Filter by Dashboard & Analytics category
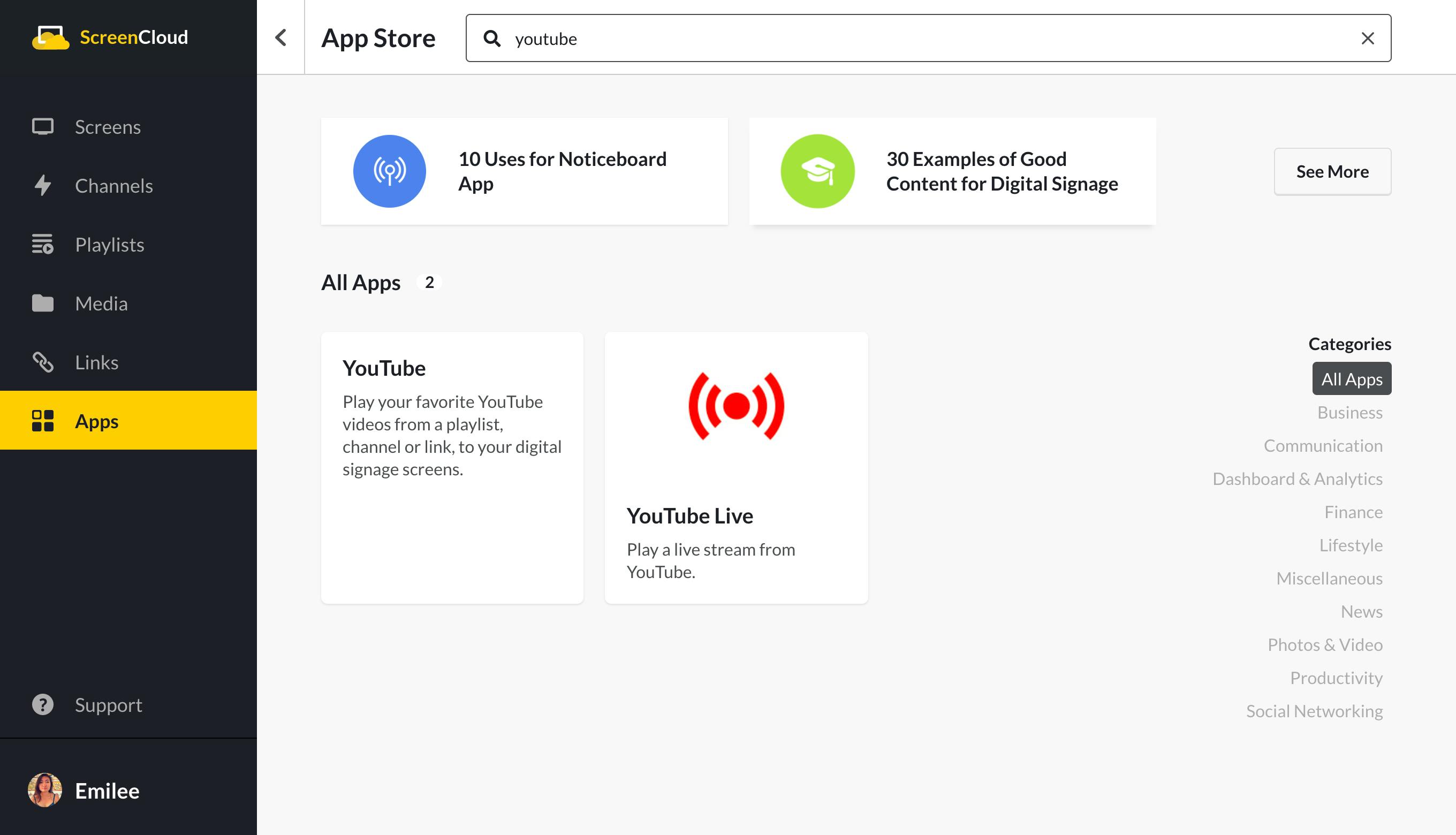Screen dimensions: 1456x835 [x=1297, y=479]
